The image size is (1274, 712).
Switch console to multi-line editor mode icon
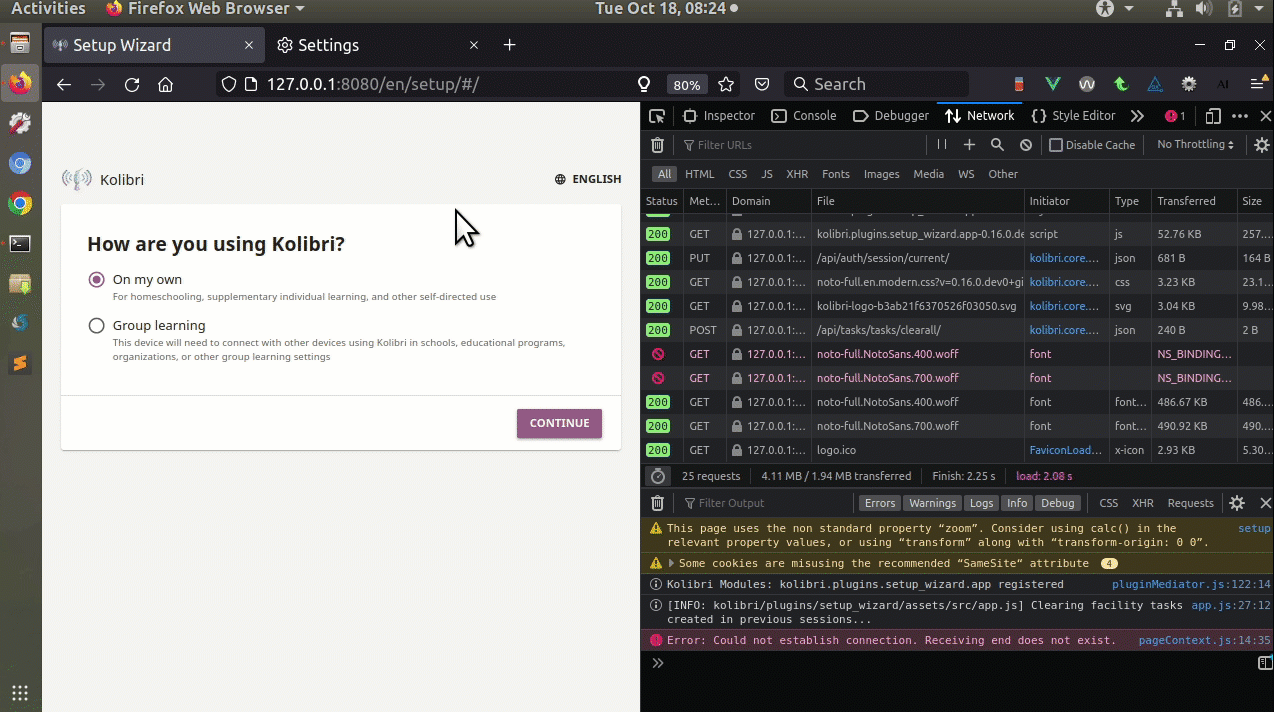pos(1264,663)
